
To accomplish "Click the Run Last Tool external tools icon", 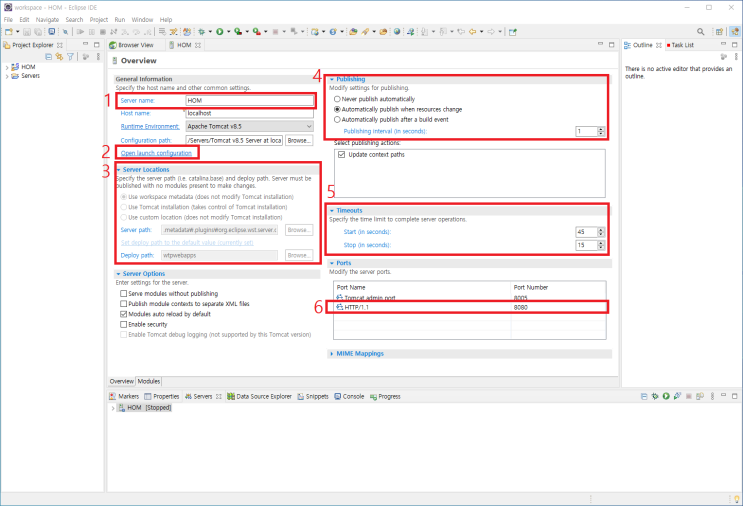I will pyautogui.click(x=256, y=32).
